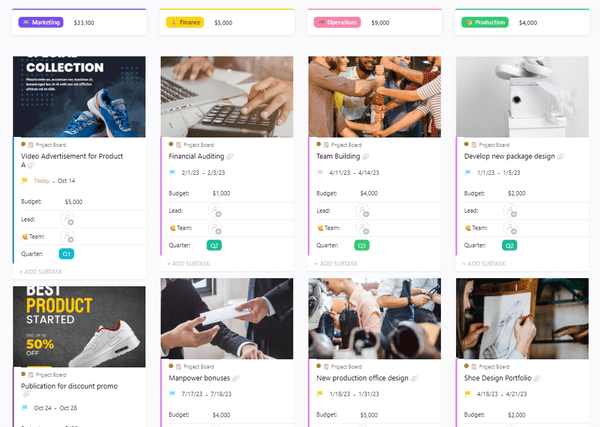Screen dimensions: 600x427
Task: Open the Develop new package design cover image
Action: (x=522, y=97)
